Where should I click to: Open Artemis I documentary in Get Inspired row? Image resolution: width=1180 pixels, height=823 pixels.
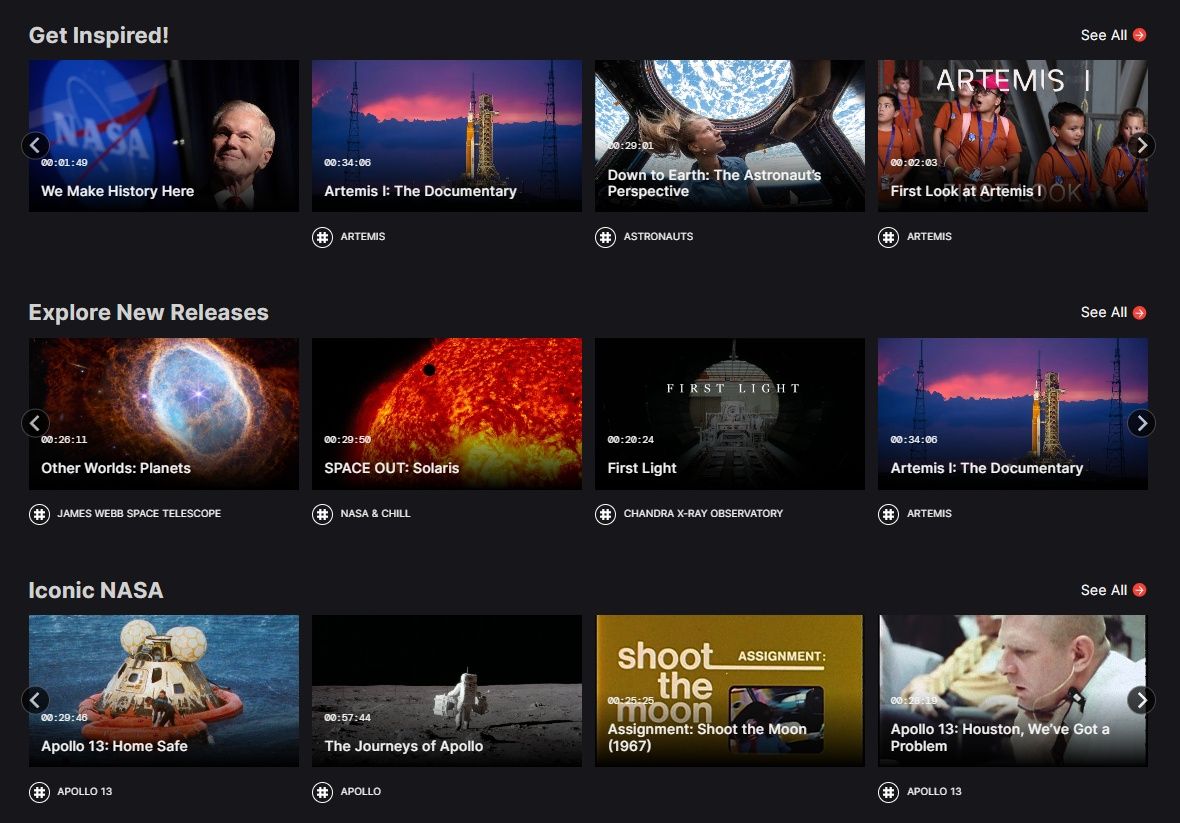(446, 135)
